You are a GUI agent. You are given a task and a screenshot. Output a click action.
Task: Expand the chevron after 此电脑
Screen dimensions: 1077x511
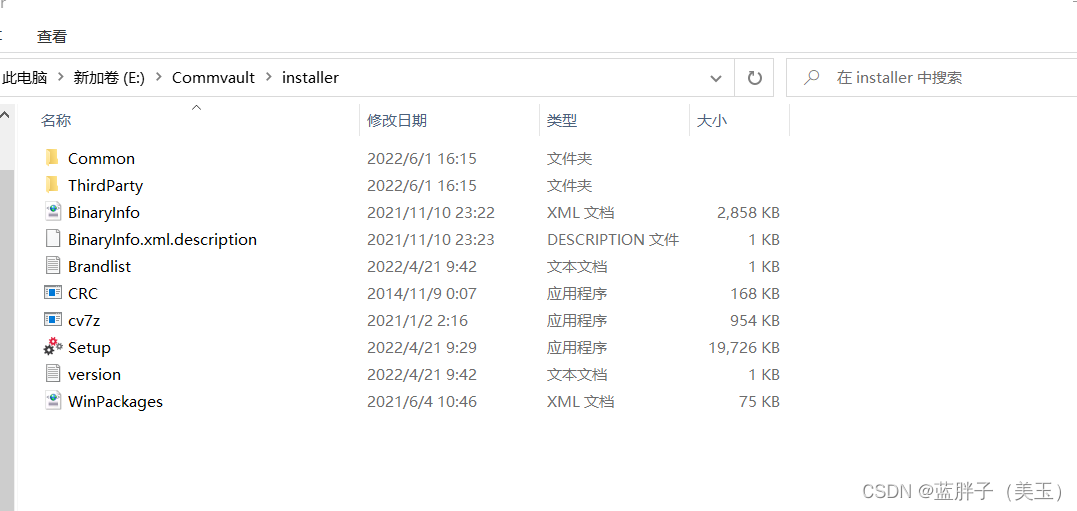click(x=60, y=78)
